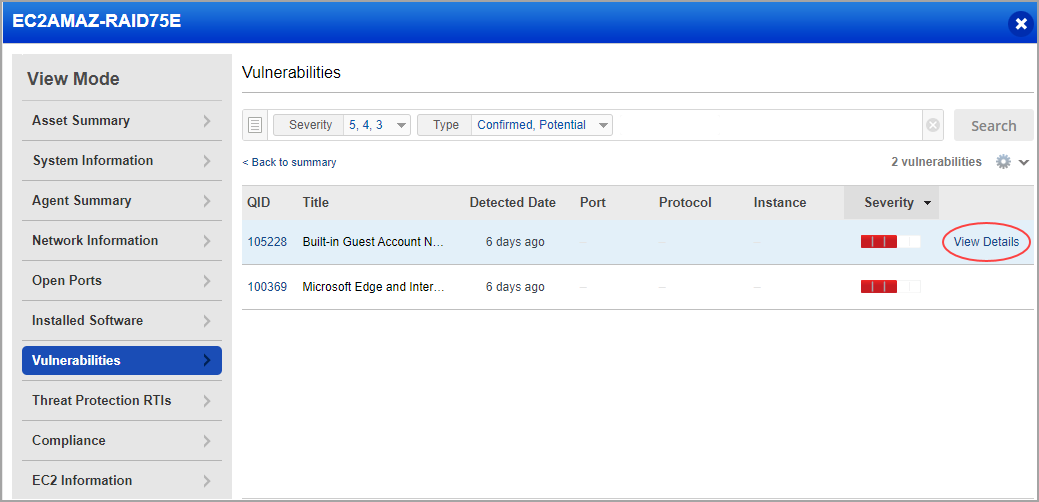The image size is (1039, 502).
Task: Open the search filter list icon
Action: 255,125
